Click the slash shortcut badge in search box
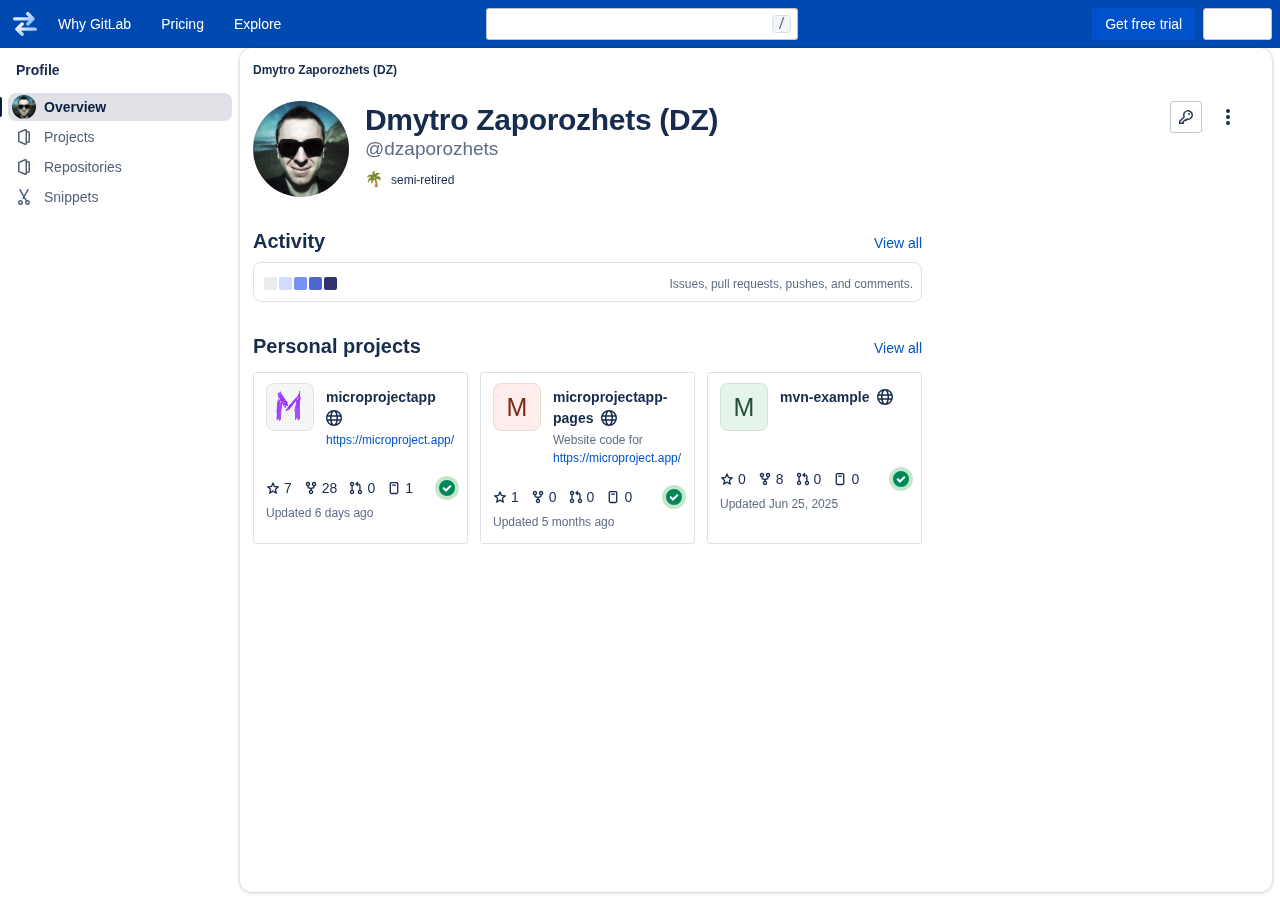 [781, 24]
